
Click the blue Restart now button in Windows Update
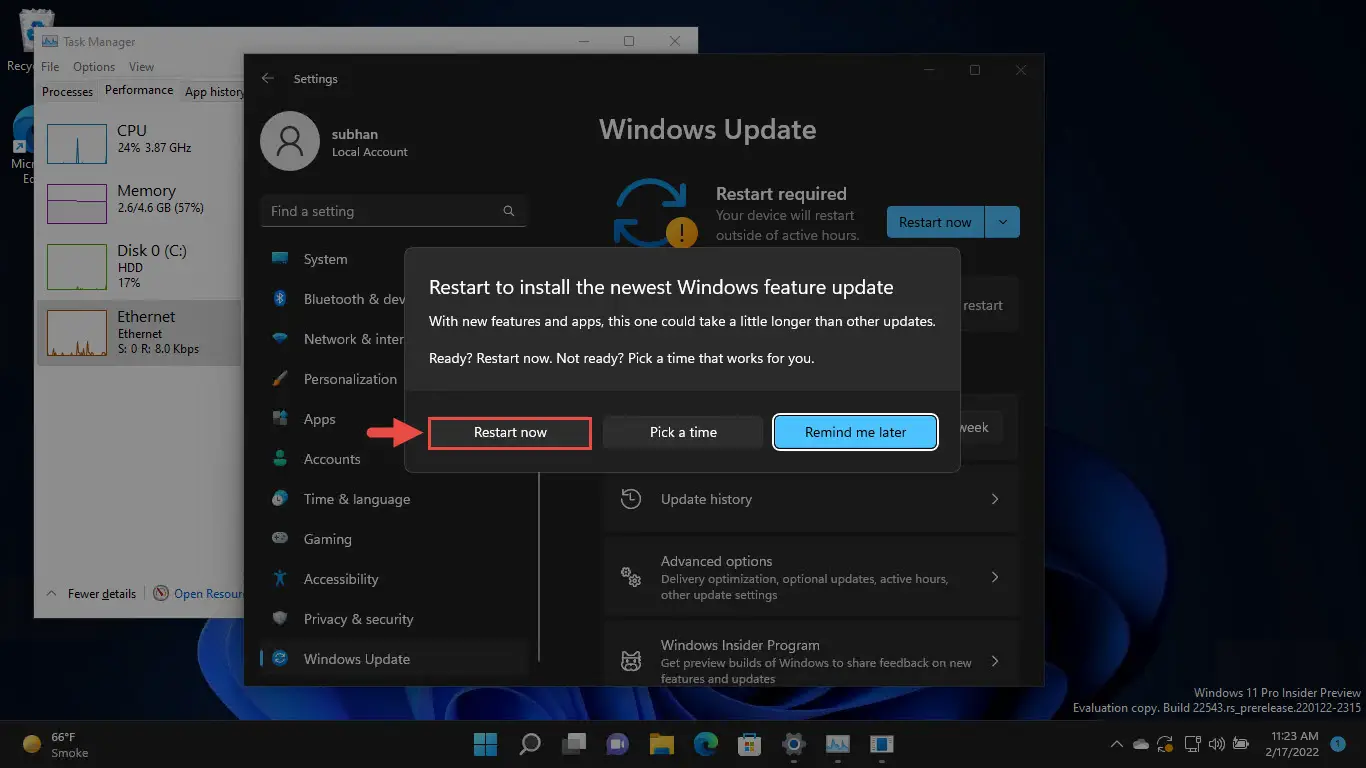click(935, 222)
